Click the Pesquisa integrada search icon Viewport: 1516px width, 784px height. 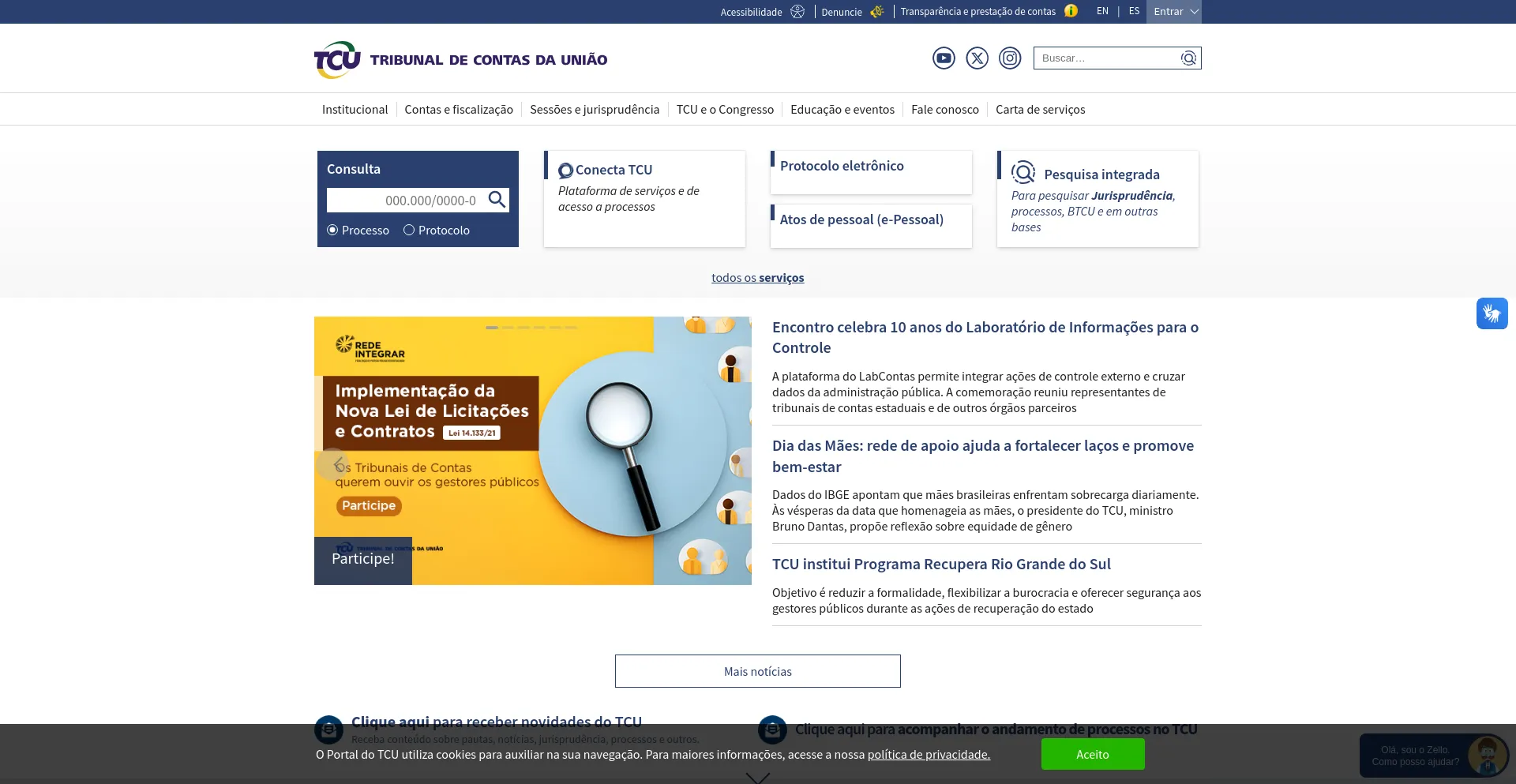click(x=1023, y=172)
